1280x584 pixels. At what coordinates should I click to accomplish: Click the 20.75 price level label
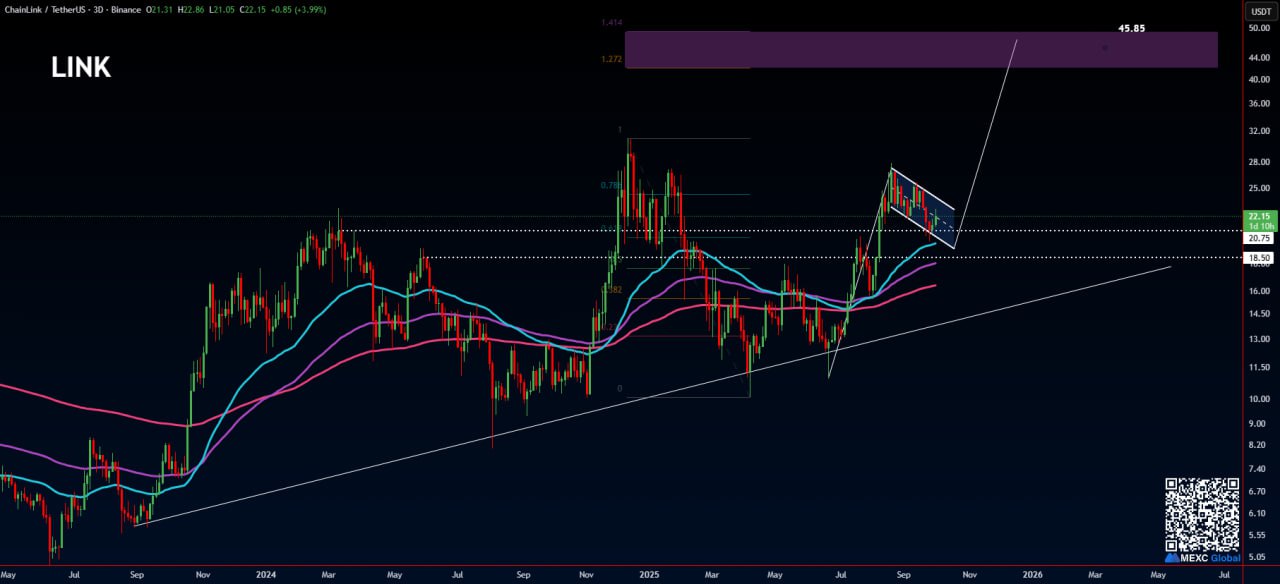pyautogui.click(x=1257, y=238)
